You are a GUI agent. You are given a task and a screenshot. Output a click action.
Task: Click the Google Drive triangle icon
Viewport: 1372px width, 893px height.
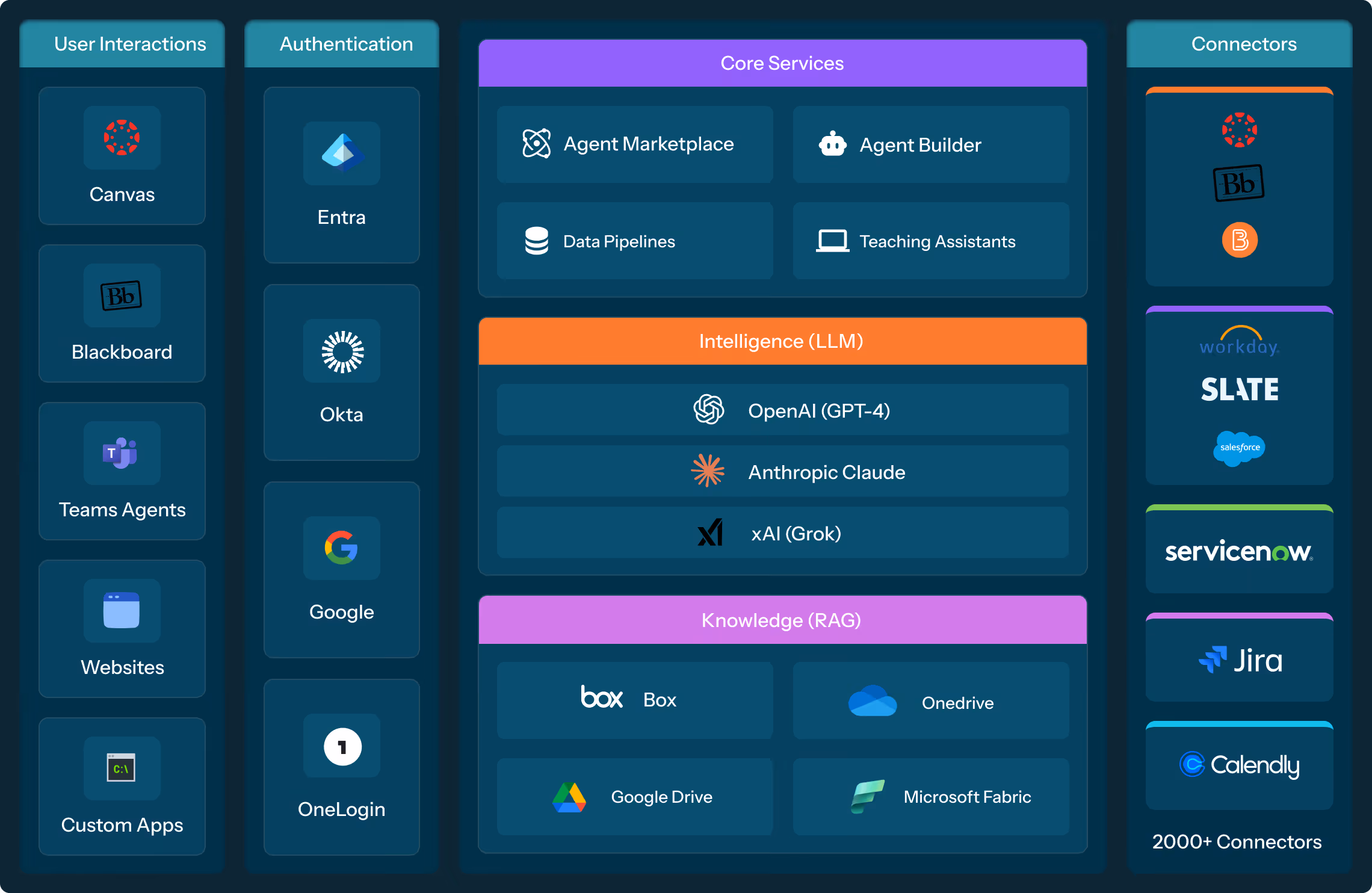point(569,798)
